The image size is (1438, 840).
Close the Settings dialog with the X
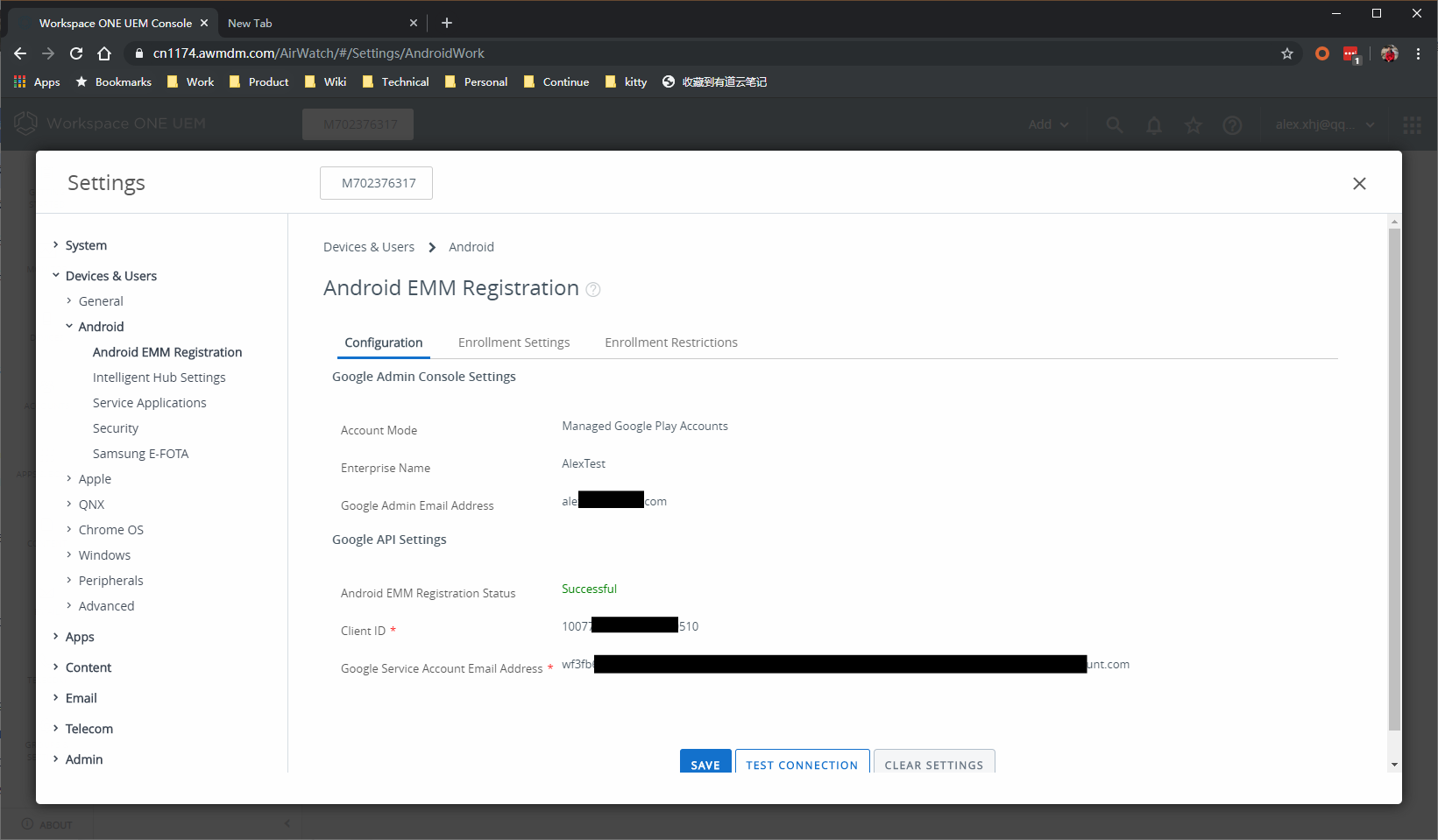coord(1359,183)
